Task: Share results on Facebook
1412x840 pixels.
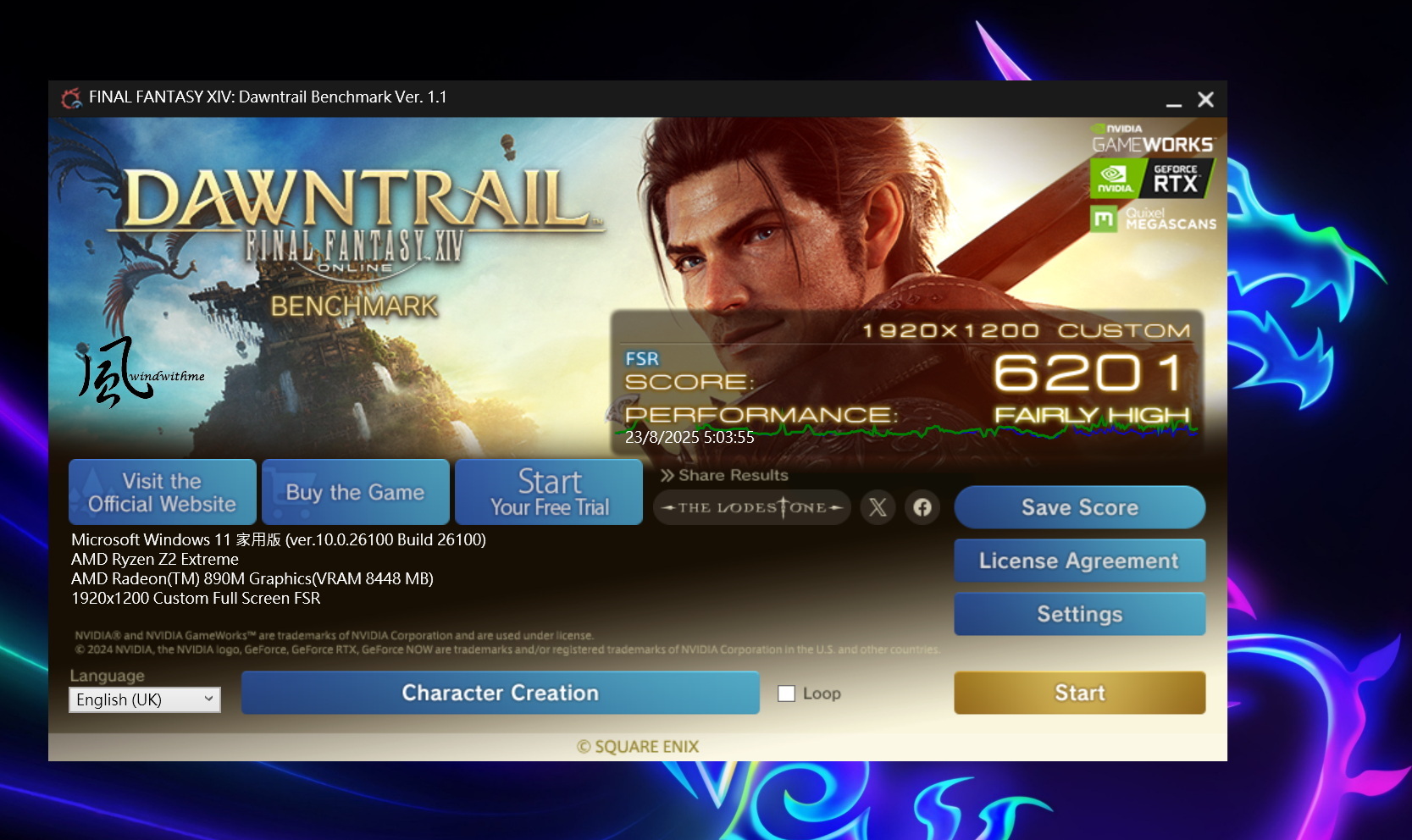Action: click(x=922, y=507)
